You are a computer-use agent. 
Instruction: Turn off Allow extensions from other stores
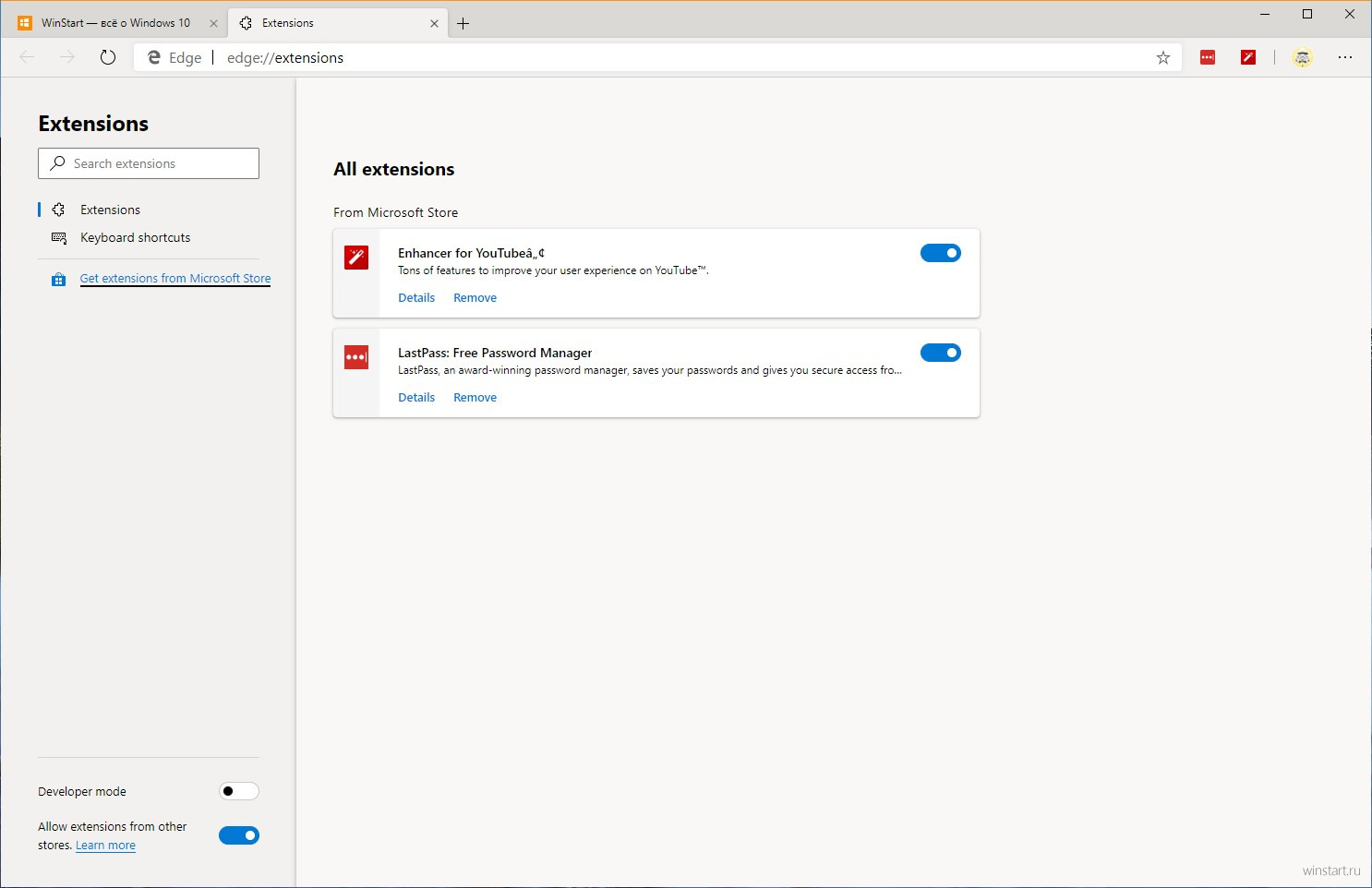click(x=239, y=835)
